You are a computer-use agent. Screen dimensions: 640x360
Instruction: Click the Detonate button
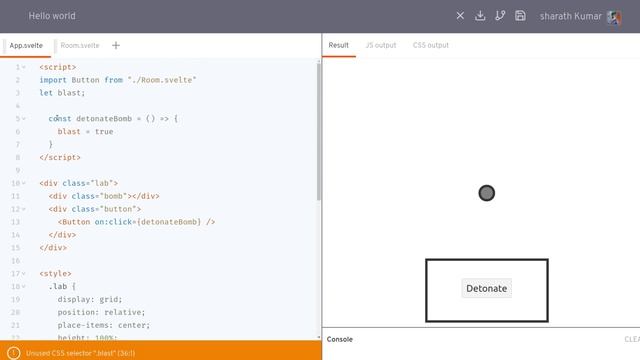(x=487, y=288)
